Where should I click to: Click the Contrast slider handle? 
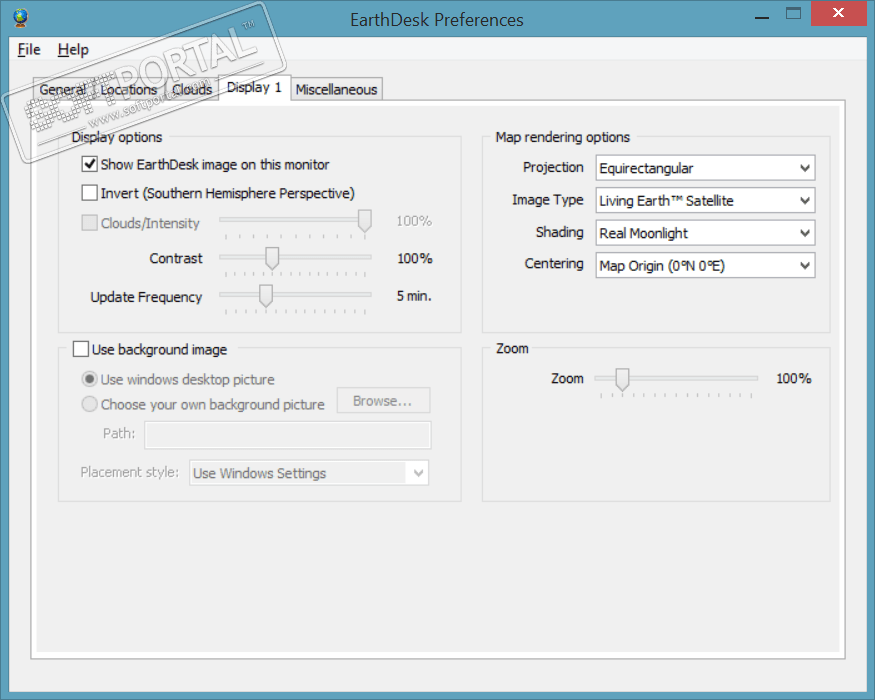(x=271, y=259)
